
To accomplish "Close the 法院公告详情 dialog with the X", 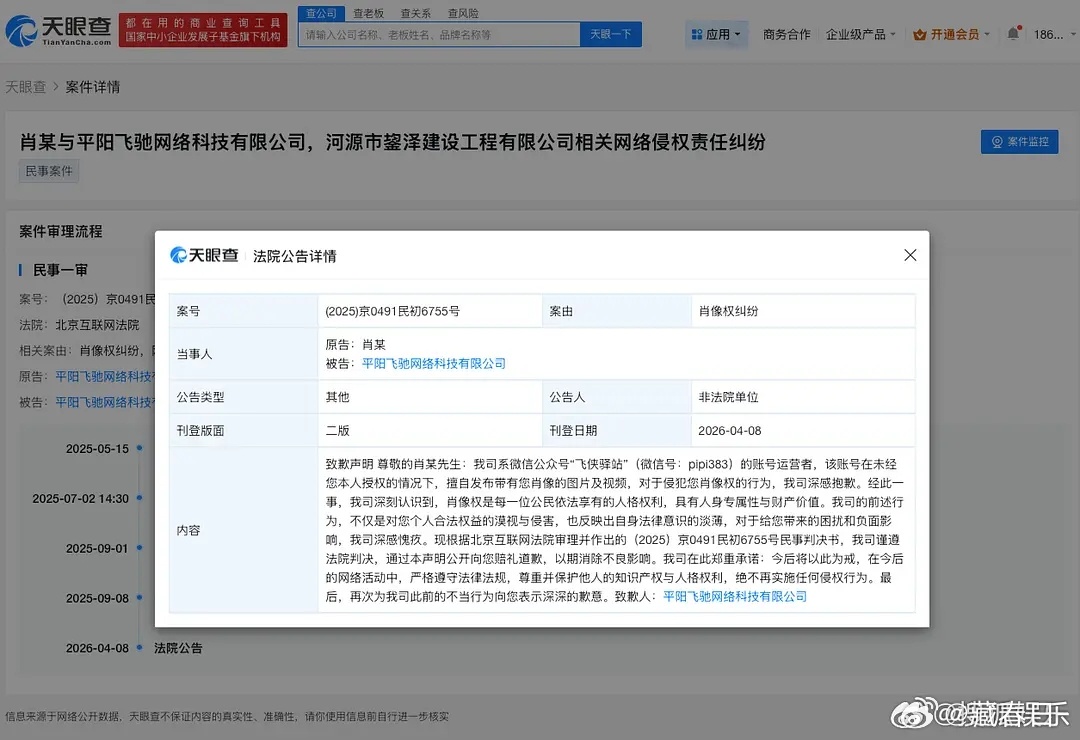I will (x=909, y=255).
